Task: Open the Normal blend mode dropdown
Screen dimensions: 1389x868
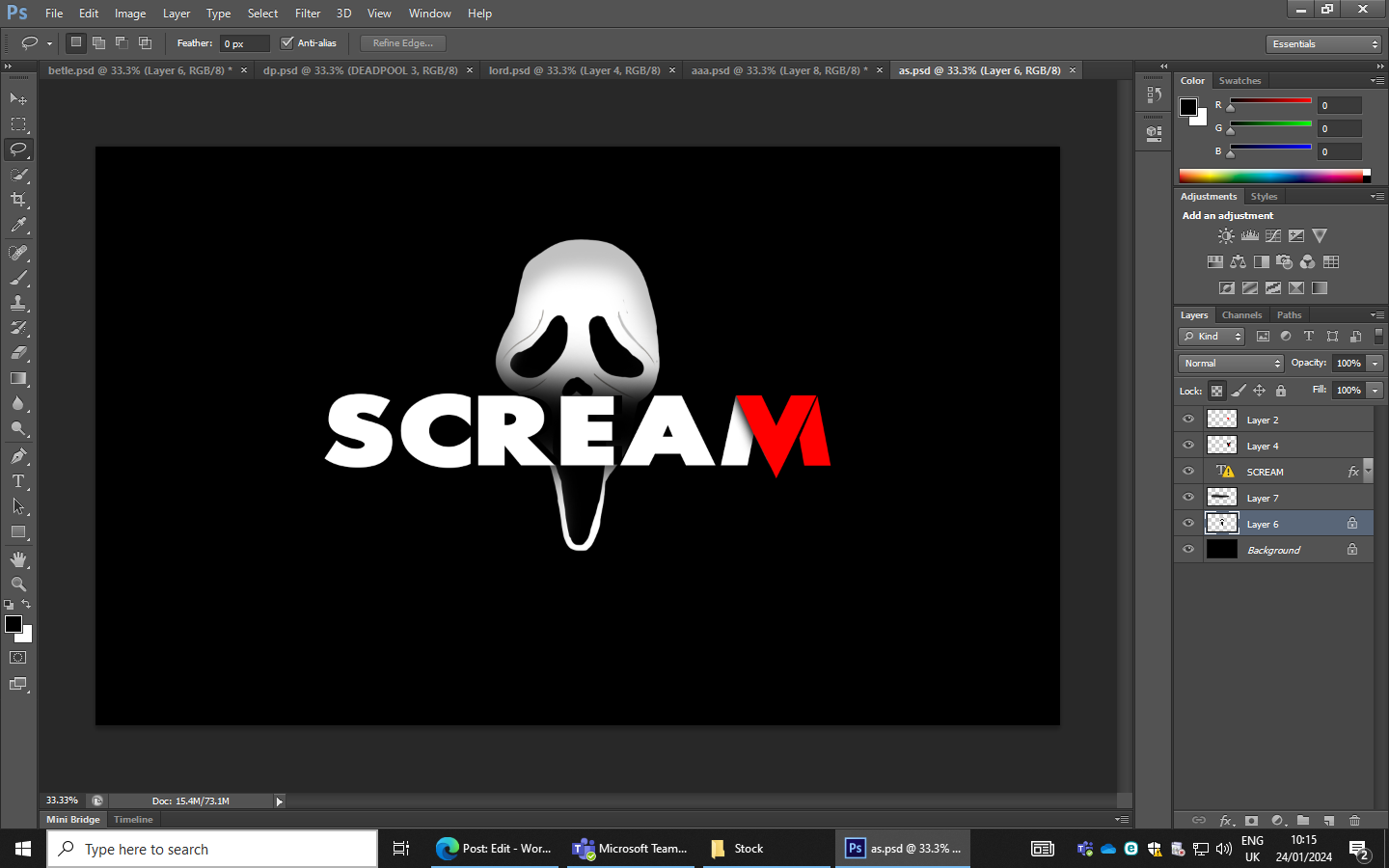Action: (1231, 364)
